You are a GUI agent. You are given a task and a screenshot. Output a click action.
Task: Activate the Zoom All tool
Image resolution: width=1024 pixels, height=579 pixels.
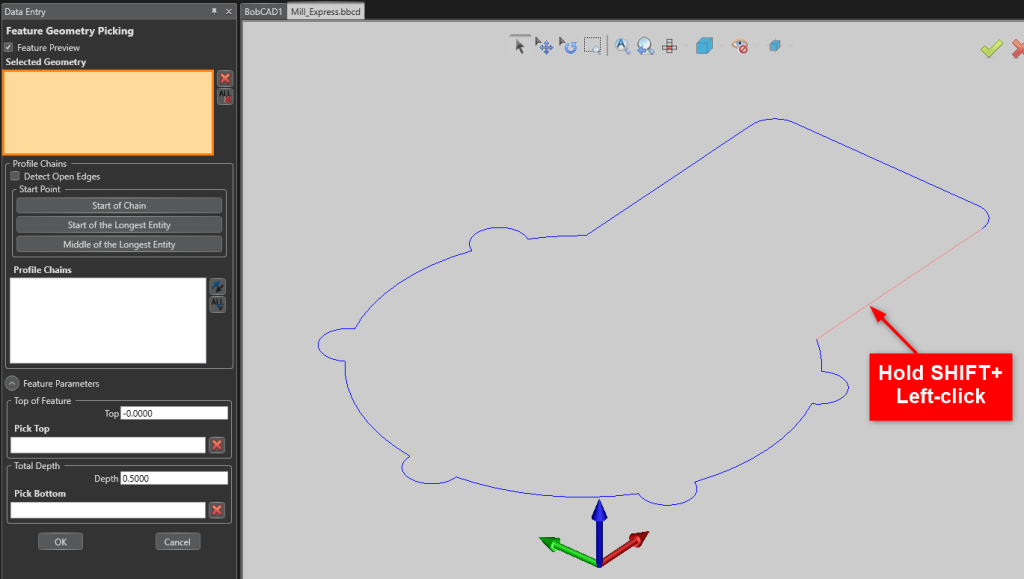pyautogui.click(x=621, y=45)
